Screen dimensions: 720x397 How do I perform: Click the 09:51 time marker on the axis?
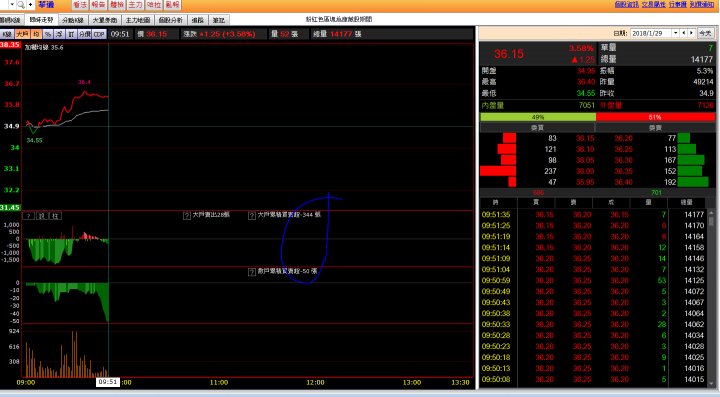tap(108, 382)
